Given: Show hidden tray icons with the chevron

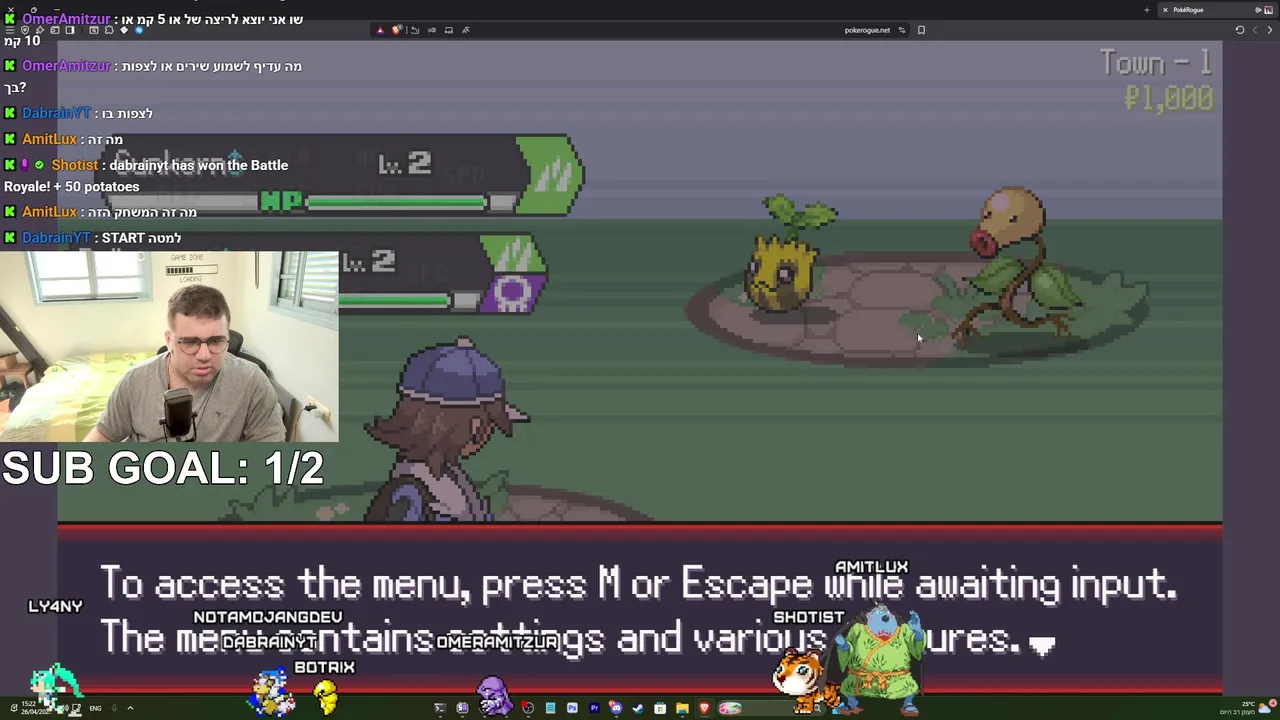Looking at the screenshot, I should tap(129, 708).
